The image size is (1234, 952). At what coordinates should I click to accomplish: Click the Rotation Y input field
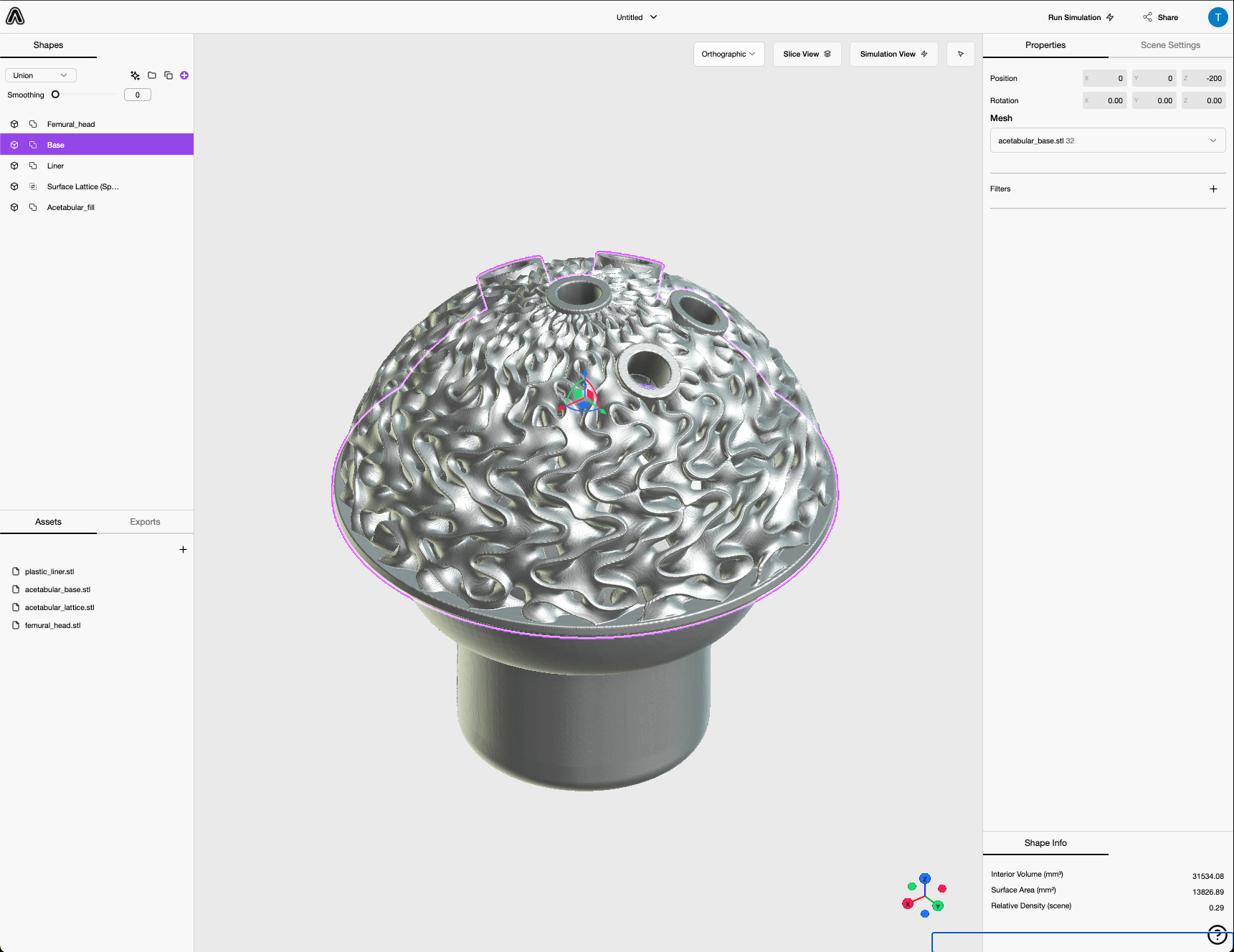point(1154,100)
